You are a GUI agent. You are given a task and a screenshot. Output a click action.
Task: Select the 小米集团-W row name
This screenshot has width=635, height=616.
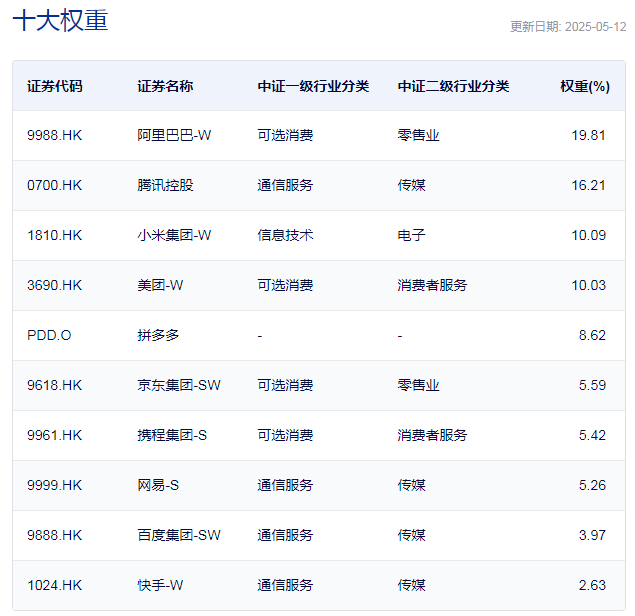coord(174,235)
